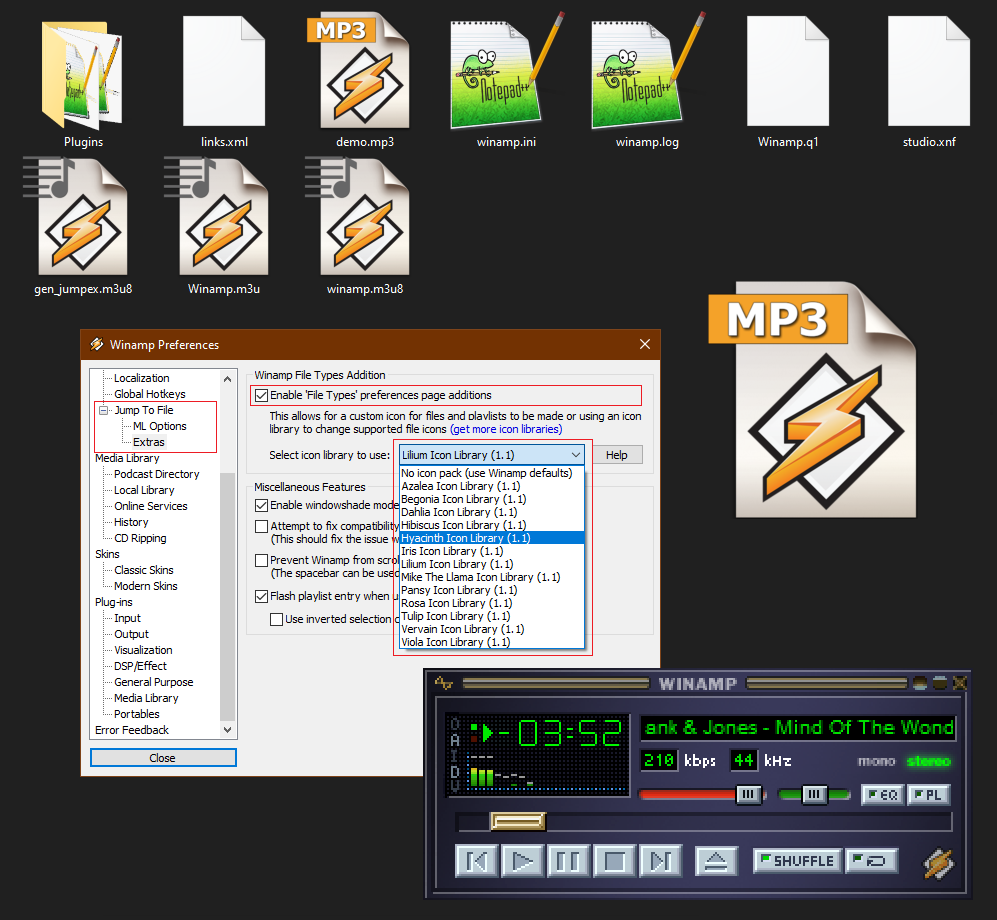Click the Next track button in Winamp player

660,862
